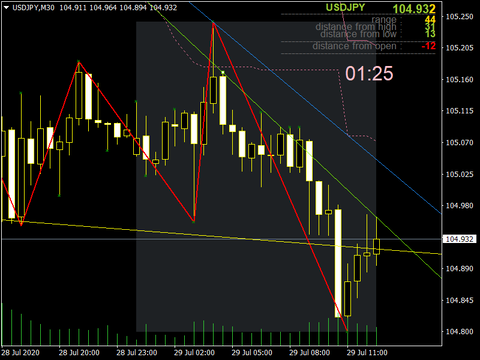Select the green USDJPY symbol label

345,8
